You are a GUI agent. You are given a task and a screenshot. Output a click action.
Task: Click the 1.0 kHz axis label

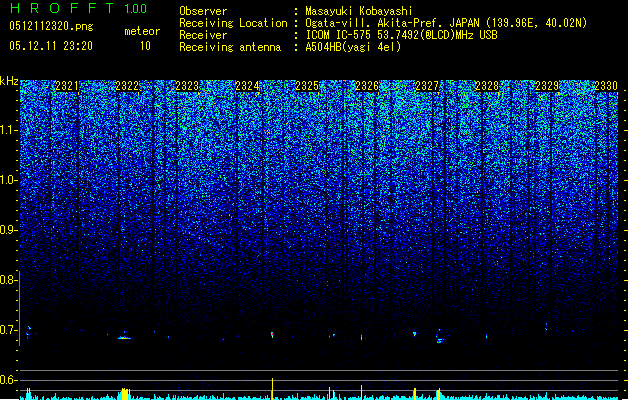[x=7, y=180]
